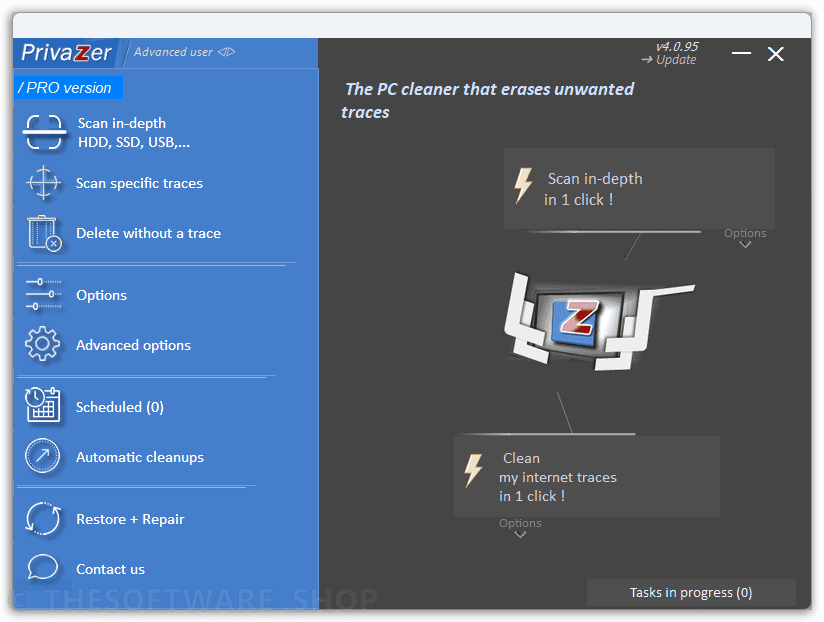Screen dimensions: 824x622
Task: Open Tasks in progress (0) panel
Action: pos(691,593)
